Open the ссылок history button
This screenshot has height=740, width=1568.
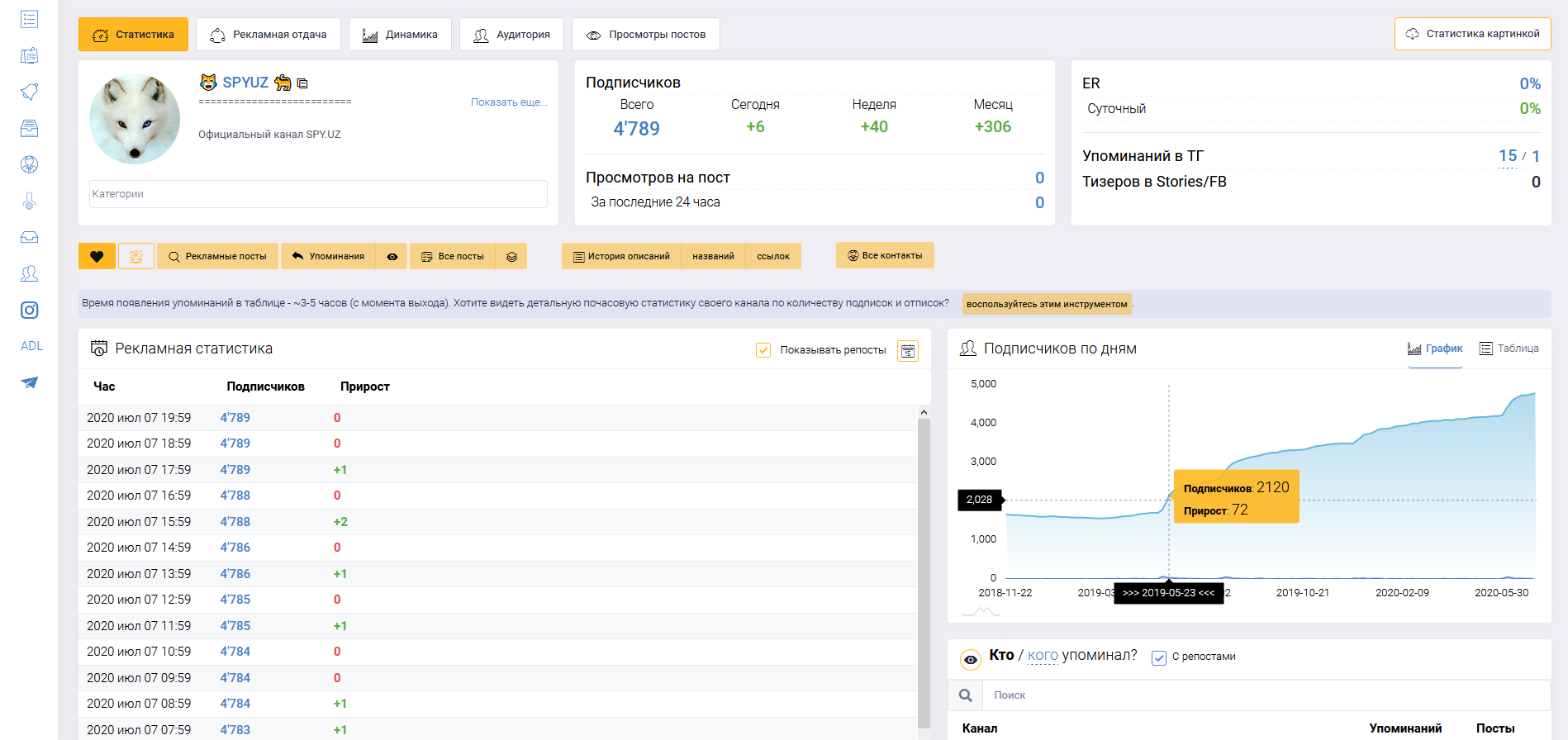pos(773,256)
